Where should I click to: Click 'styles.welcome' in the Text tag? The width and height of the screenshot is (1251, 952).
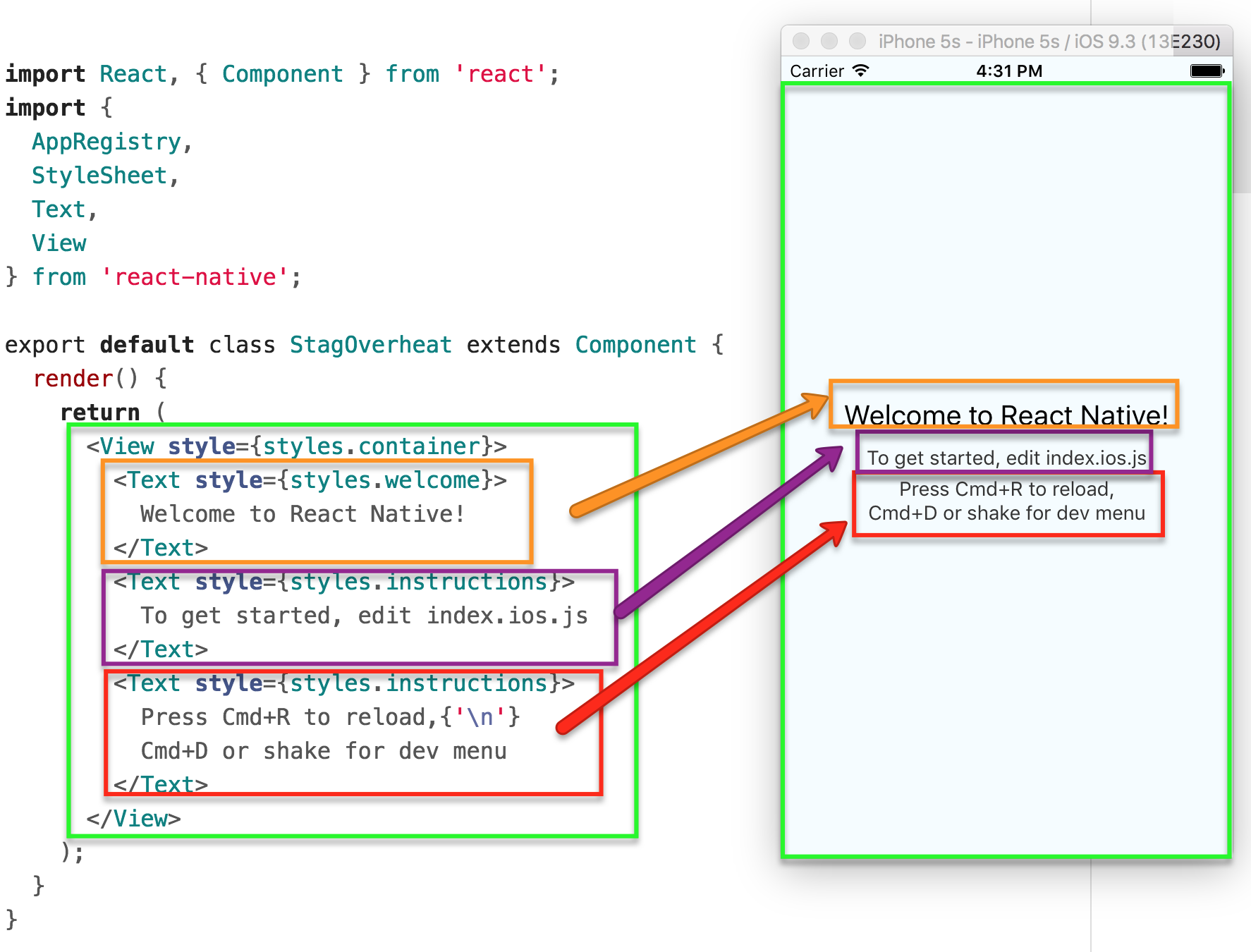(385, 480)
